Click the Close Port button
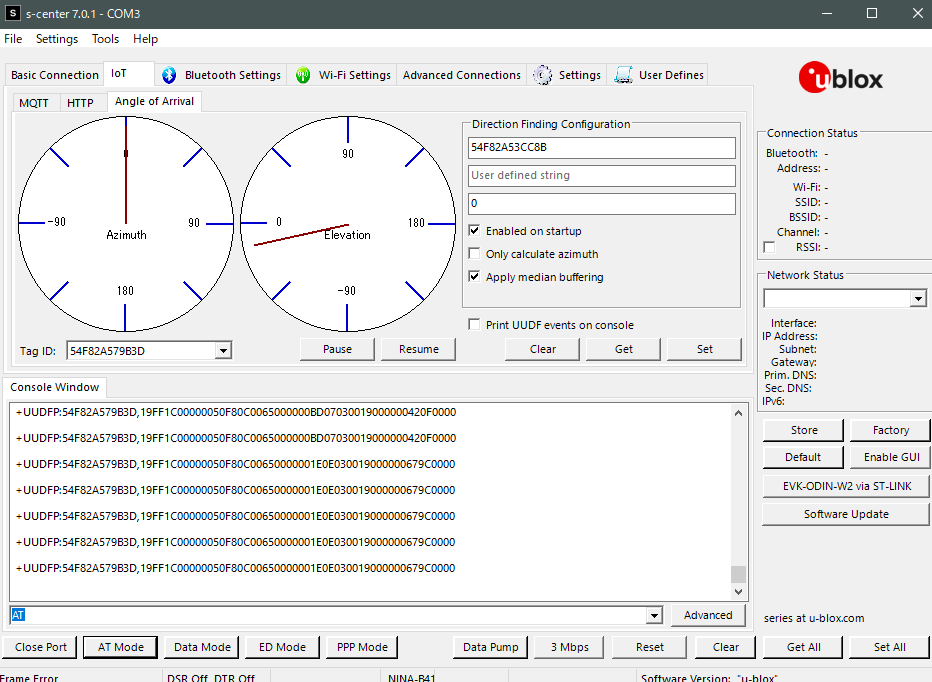Screen dimensions: 932x682 tap(40, 647)
